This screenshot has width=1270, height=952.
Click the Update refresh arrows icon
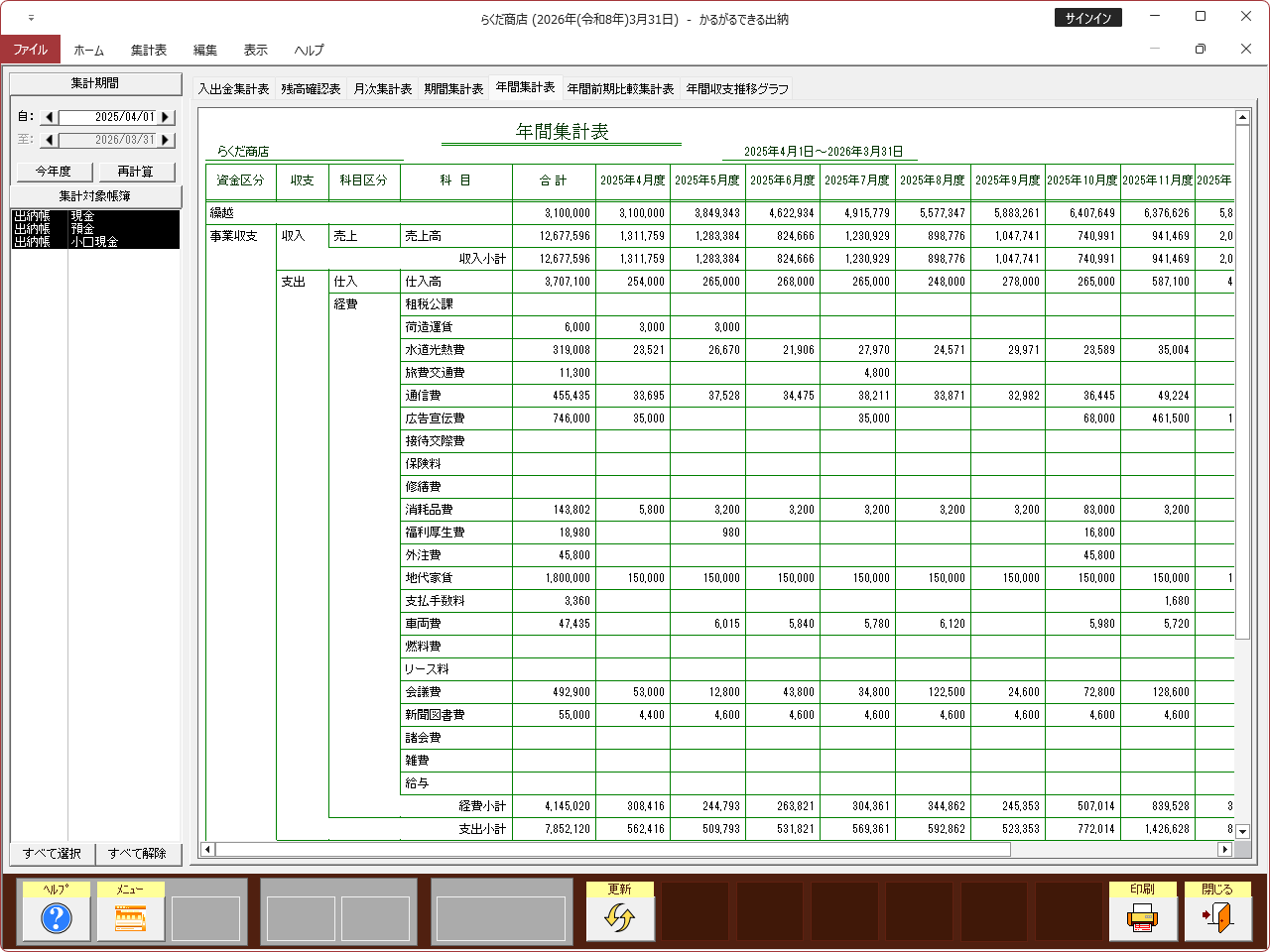[x=619, y=919]
